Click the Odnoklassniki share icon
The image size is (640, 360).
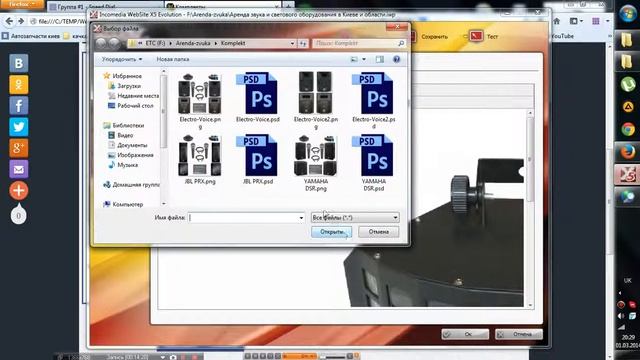[x=19, y=84]
